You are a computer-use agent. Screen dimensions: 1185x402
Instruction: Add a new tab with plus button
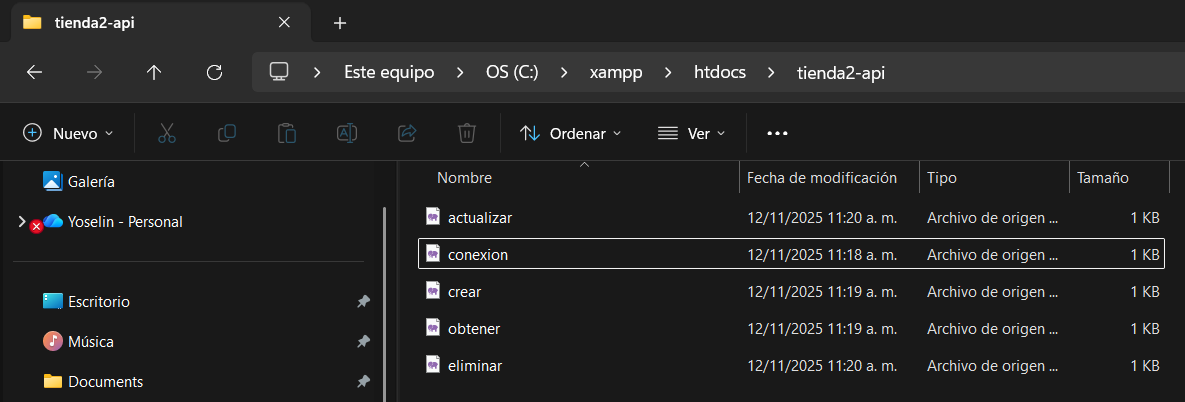click(x=340, y=23)
